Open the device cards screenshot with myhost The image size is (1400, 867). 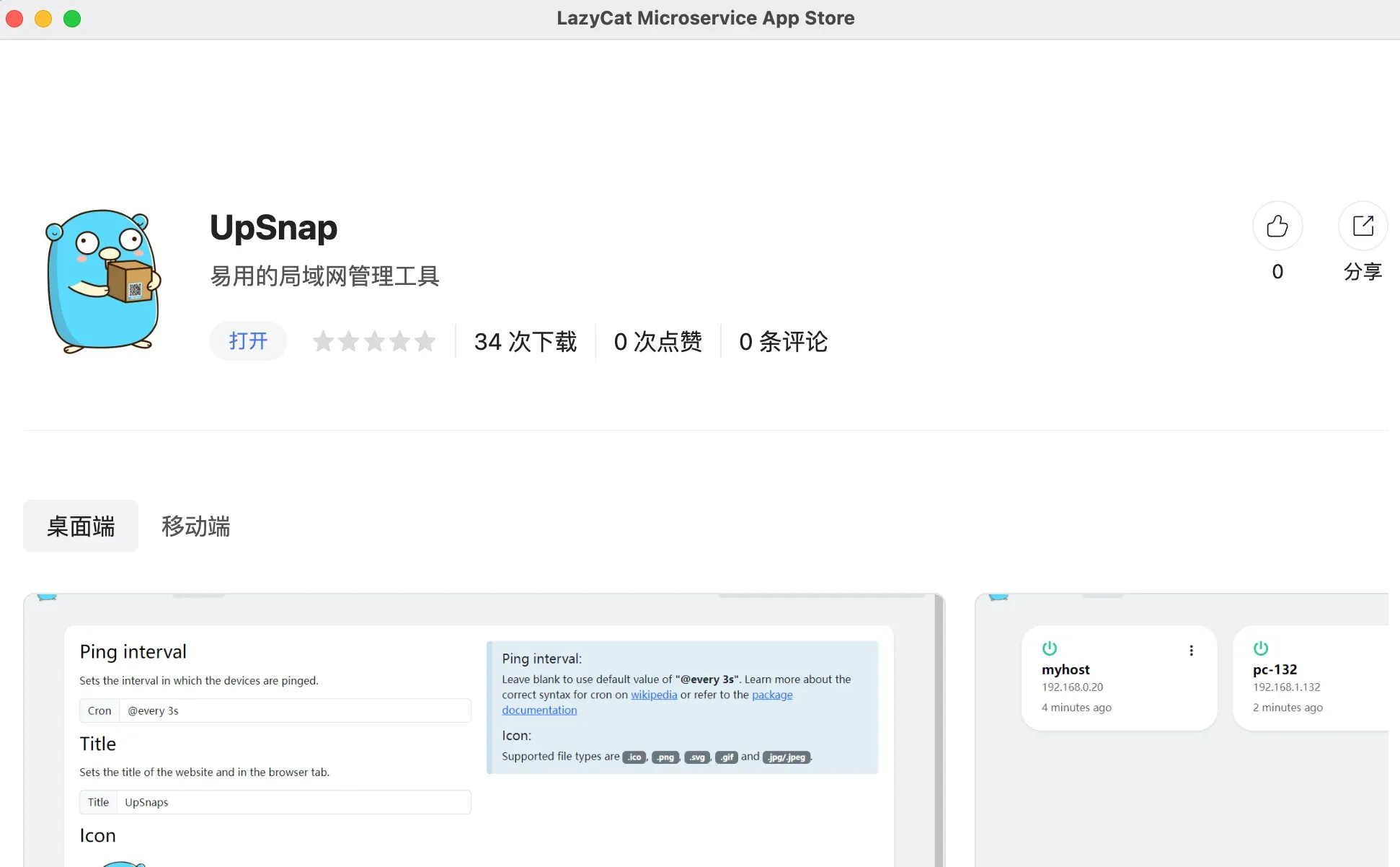1182,730
